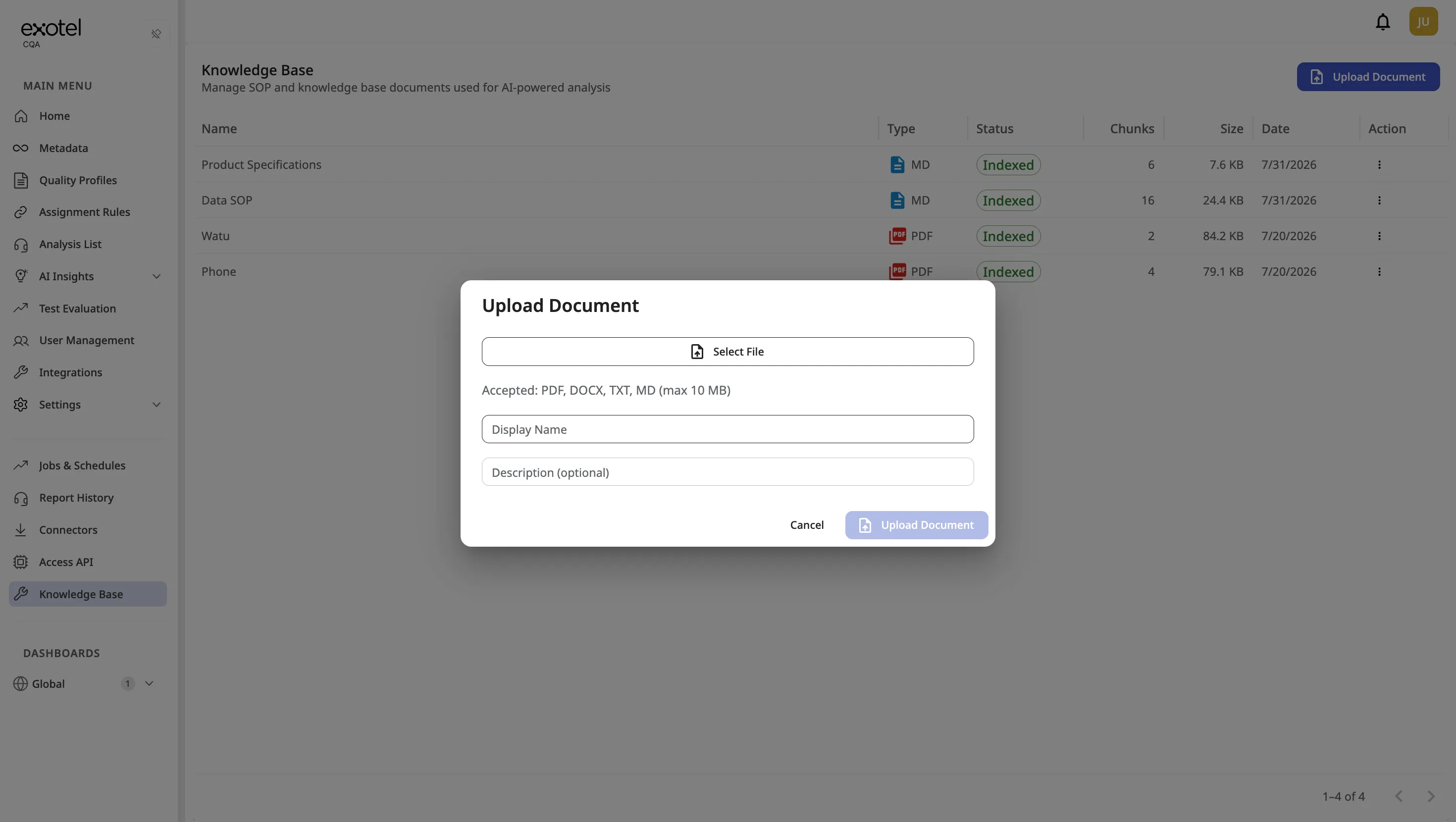Click the 1–4 of 4 pagination text
Screen dimensions: 1456x822
(x=1343, y=797)
